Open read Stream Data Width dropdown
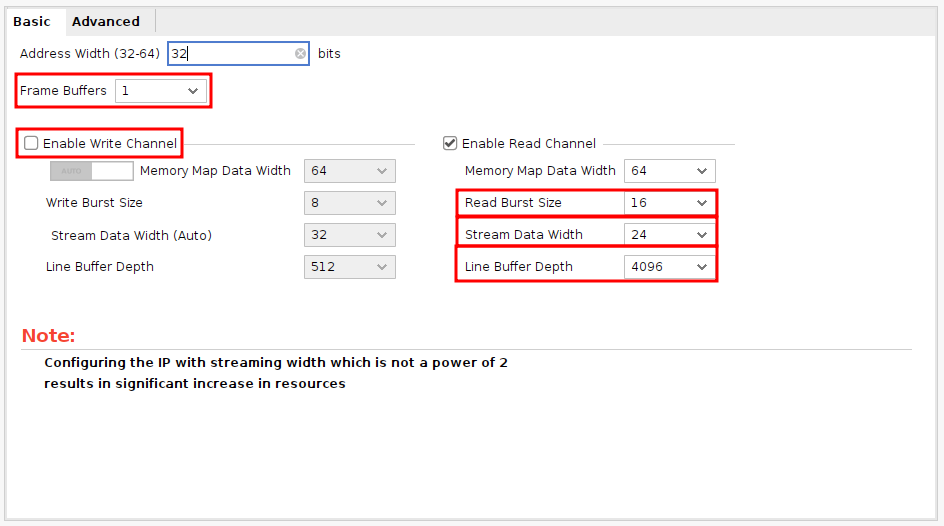 tap(670, 235)
